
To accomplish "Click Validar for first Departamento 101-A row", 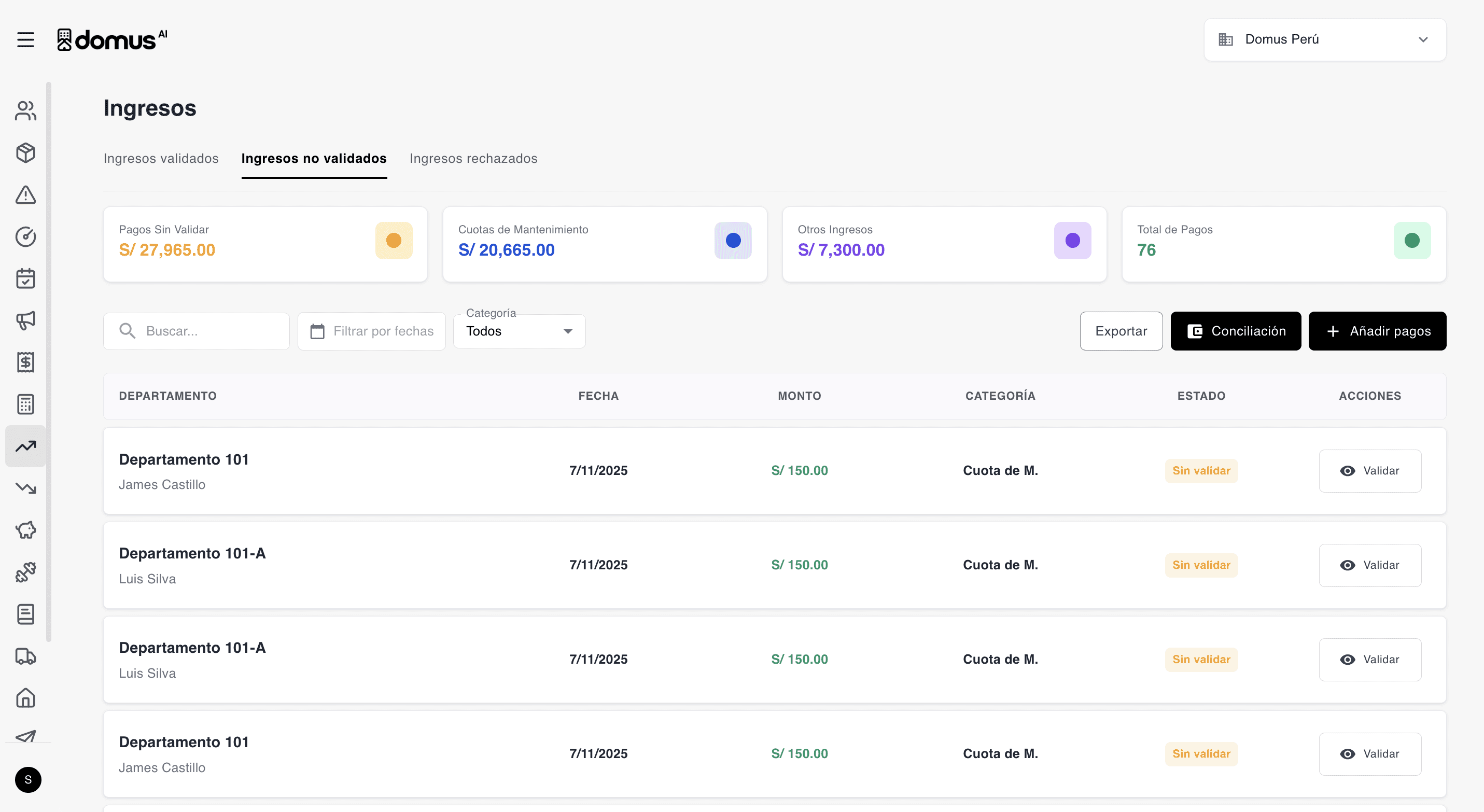I will 1369,565.
